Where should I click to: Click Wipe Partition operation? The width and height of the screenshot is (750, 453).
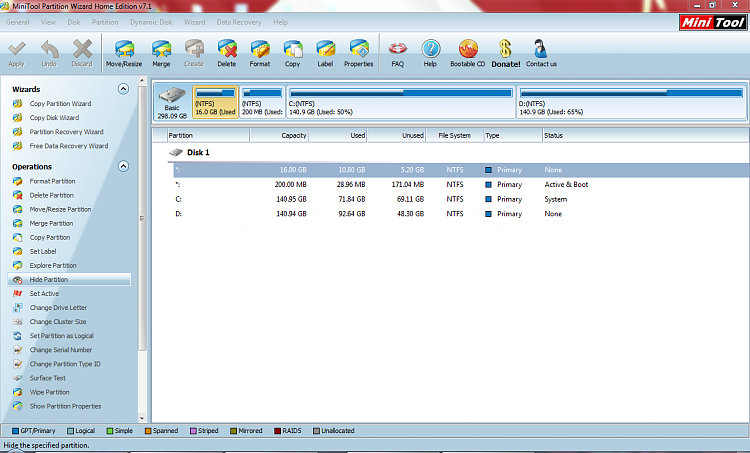[x=49, y=392]
